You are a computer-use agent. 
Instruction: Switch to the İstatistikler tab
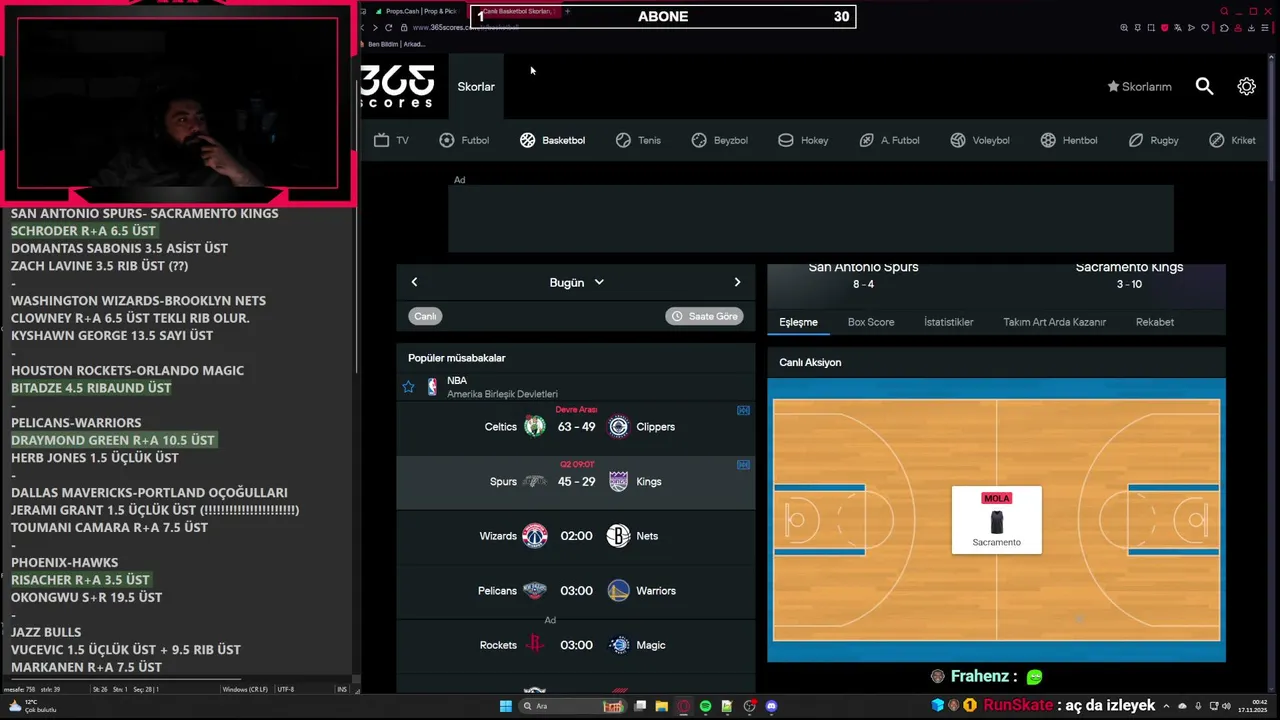(x=948, y=322)
